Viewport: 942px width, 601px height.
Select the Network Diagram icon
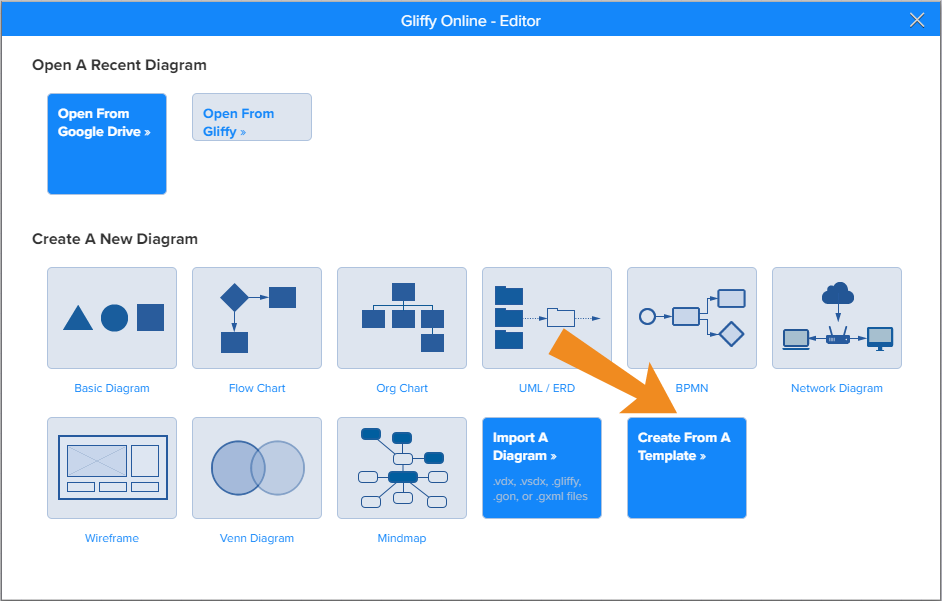(837, 318)
